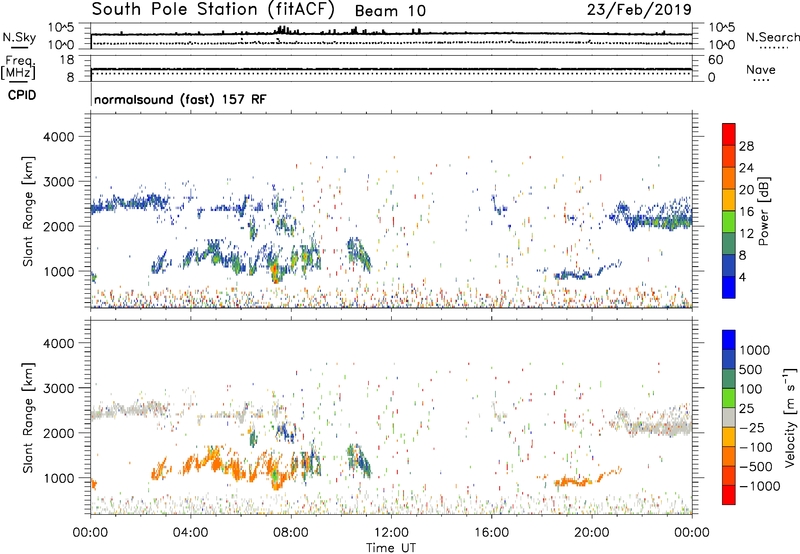The height and width of the screenshot is (554, 800).
Task: Click 'normalsound (fast) 157 RF' text
Action: [180, 99]
